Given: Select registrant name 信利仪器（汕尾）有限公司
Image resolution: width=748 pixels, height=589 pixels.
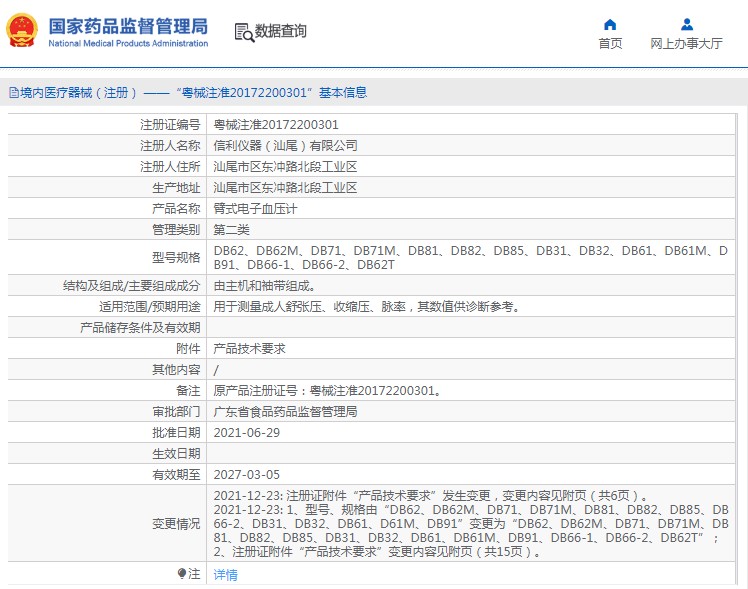Looking at the screenshot, I should click(285, 145).
